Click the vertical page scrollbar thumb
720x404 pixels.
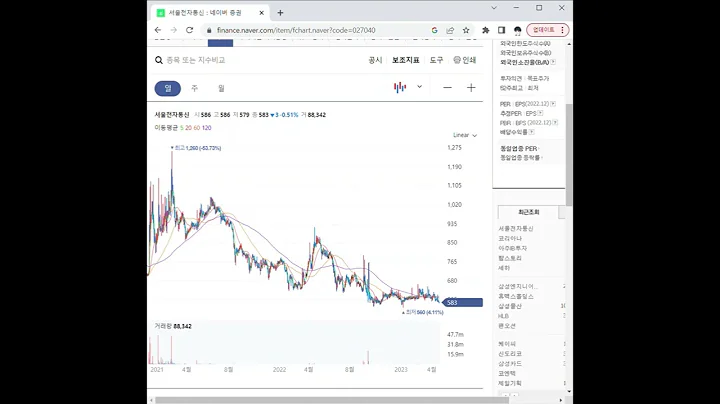click(x=569, y=155)
